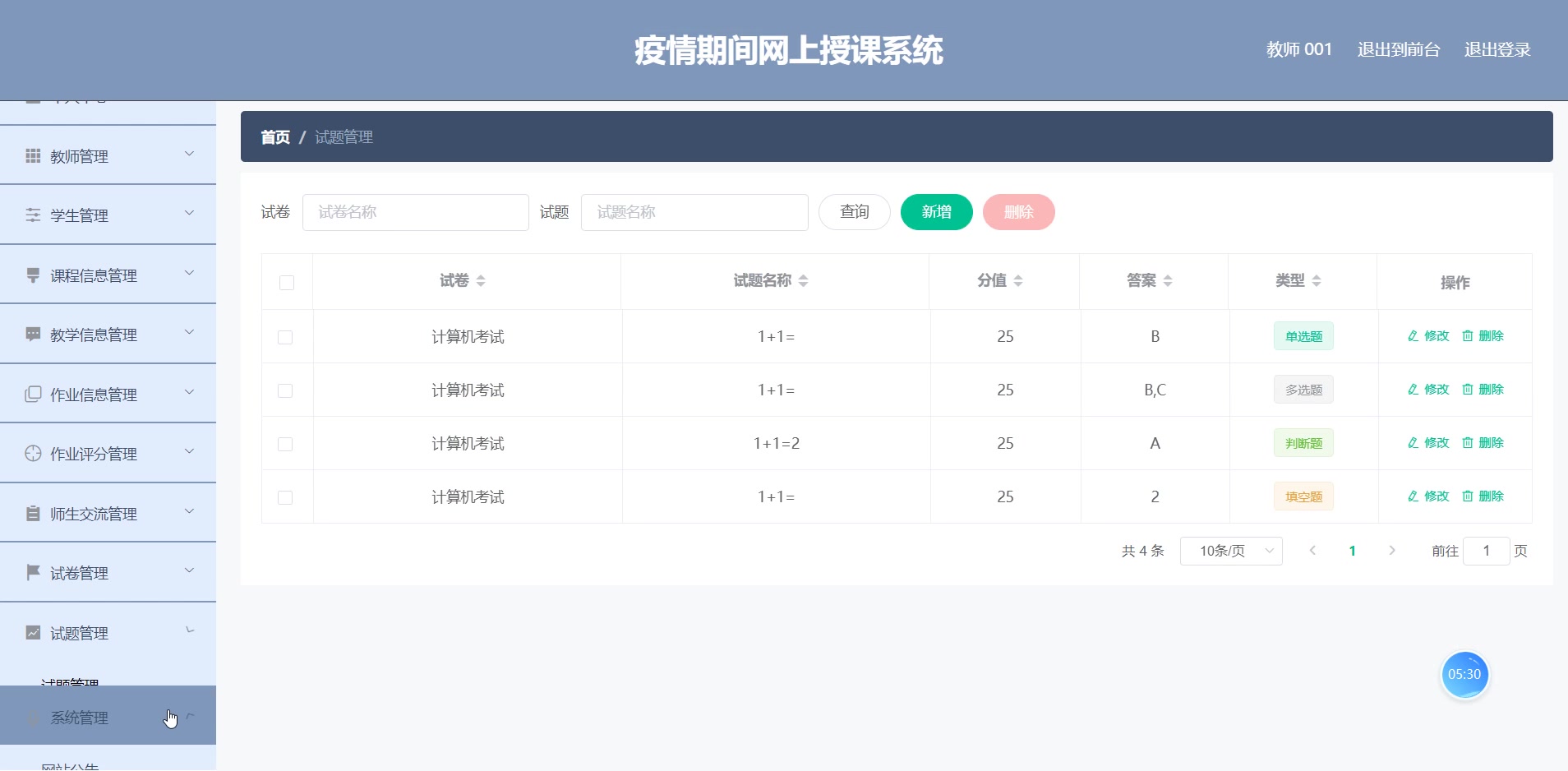Click the 作业评分管理 circle icon
The width and height of the screenshot is (1568, 771).
[x=33, y=453]
